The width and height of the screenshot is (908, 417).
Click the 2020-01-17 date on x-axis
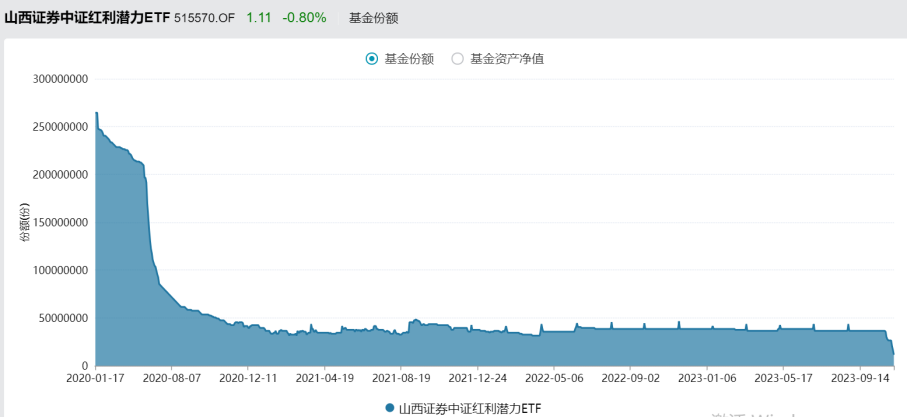coord(96,379)
